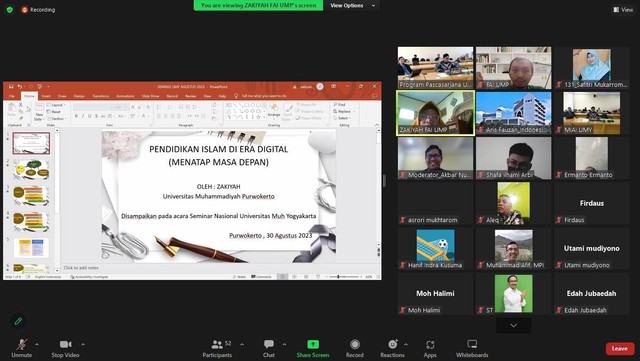This screenshot has width=640, height=361.
Task: Toggle Underline formatting
Action: (x=89, y=116)
